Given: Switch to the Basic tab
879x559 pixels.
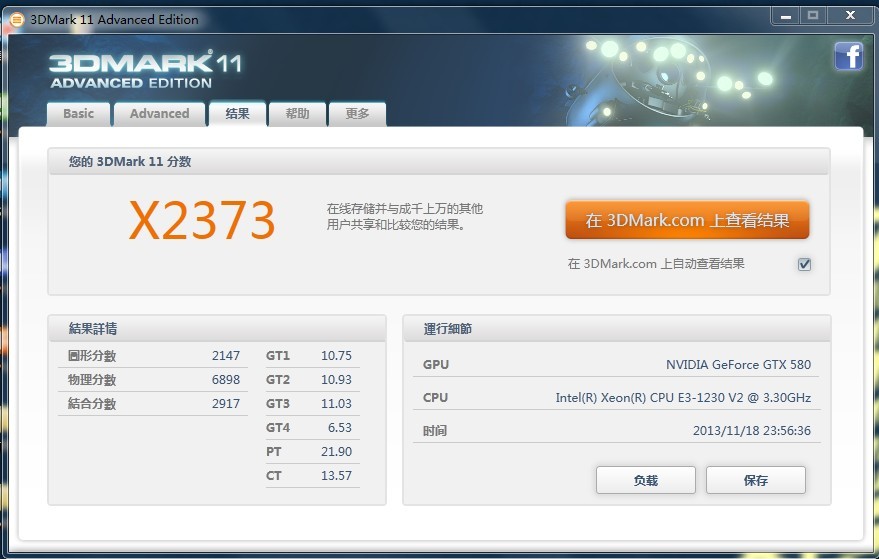Looking at the screenshot, I should click(78, 114).
